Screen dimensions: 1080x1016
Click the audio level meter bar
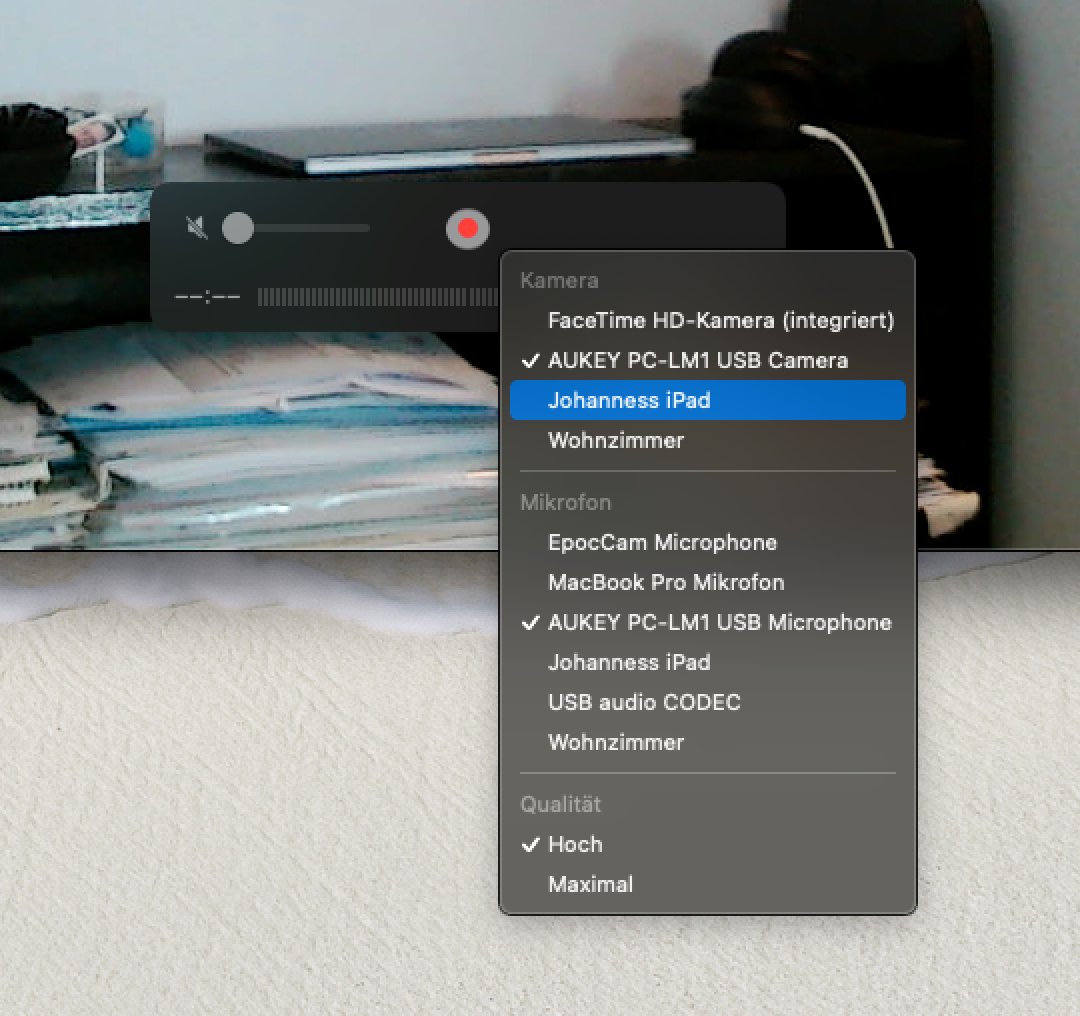378,297
